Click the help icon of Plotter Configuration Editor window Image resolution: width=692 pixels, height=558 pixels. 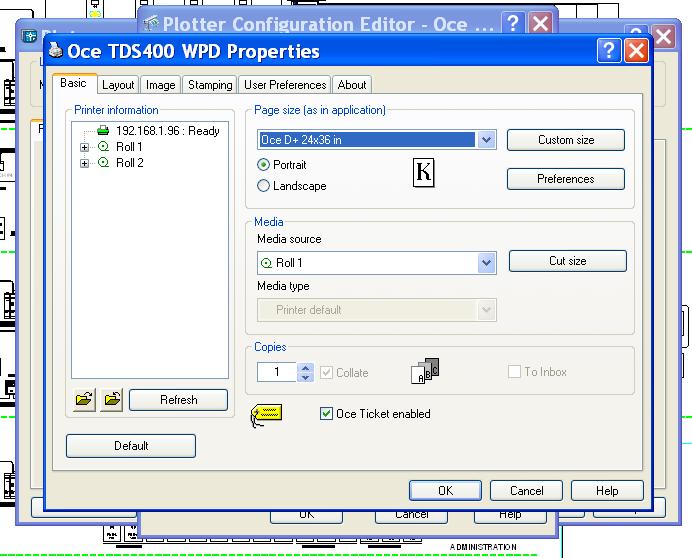point(512,23)
